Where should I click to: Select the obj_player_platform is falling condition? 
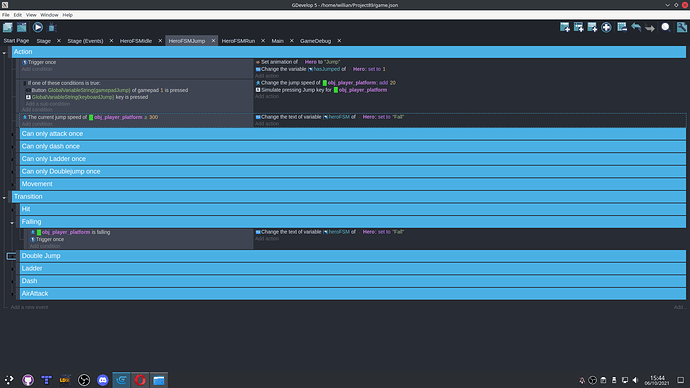70,232
